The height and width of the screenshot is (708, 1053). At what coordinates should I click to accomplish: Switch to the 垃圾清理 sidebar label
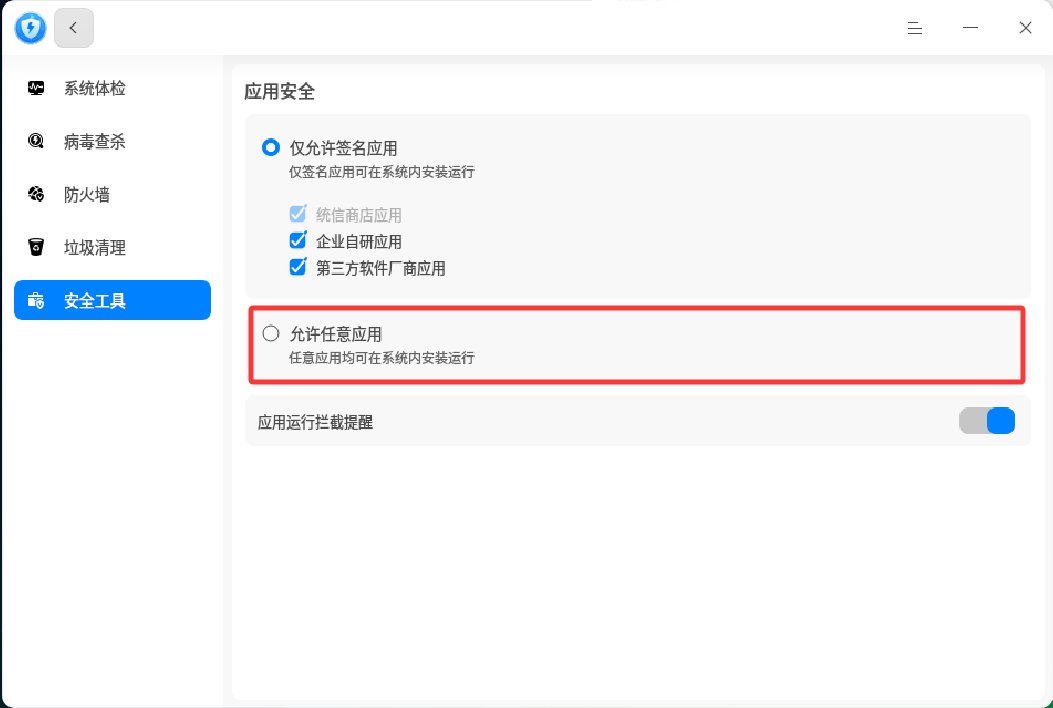point(95,247)
